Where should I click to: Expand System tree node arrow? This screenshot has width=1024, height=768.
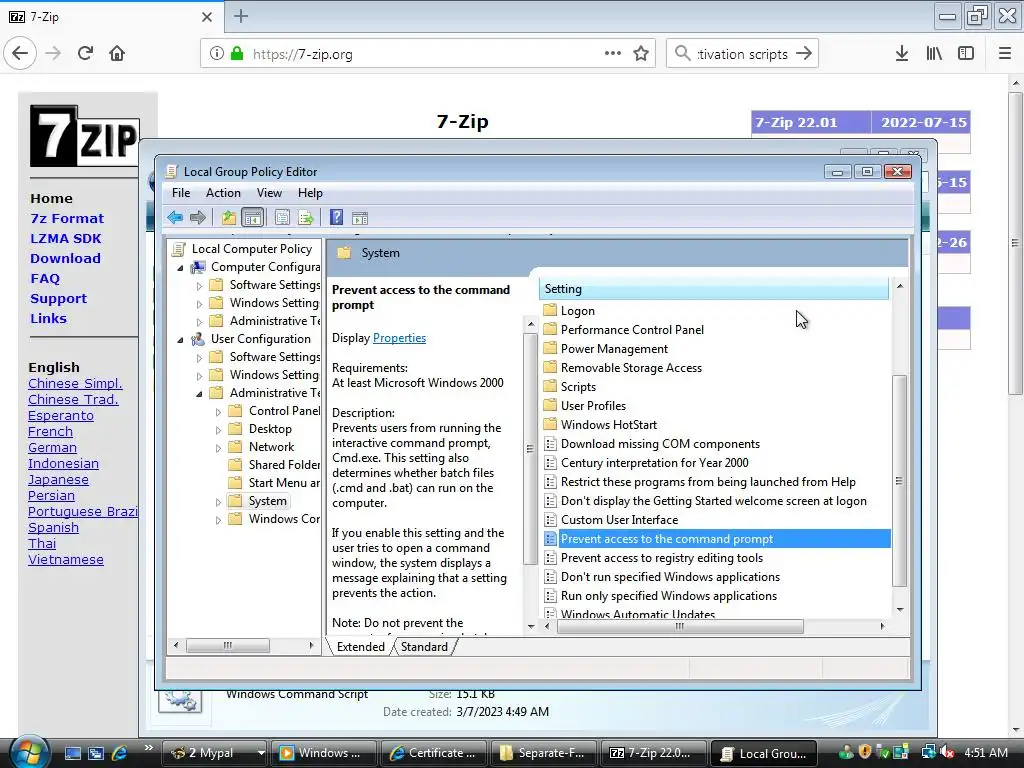[x=219, y=502]
